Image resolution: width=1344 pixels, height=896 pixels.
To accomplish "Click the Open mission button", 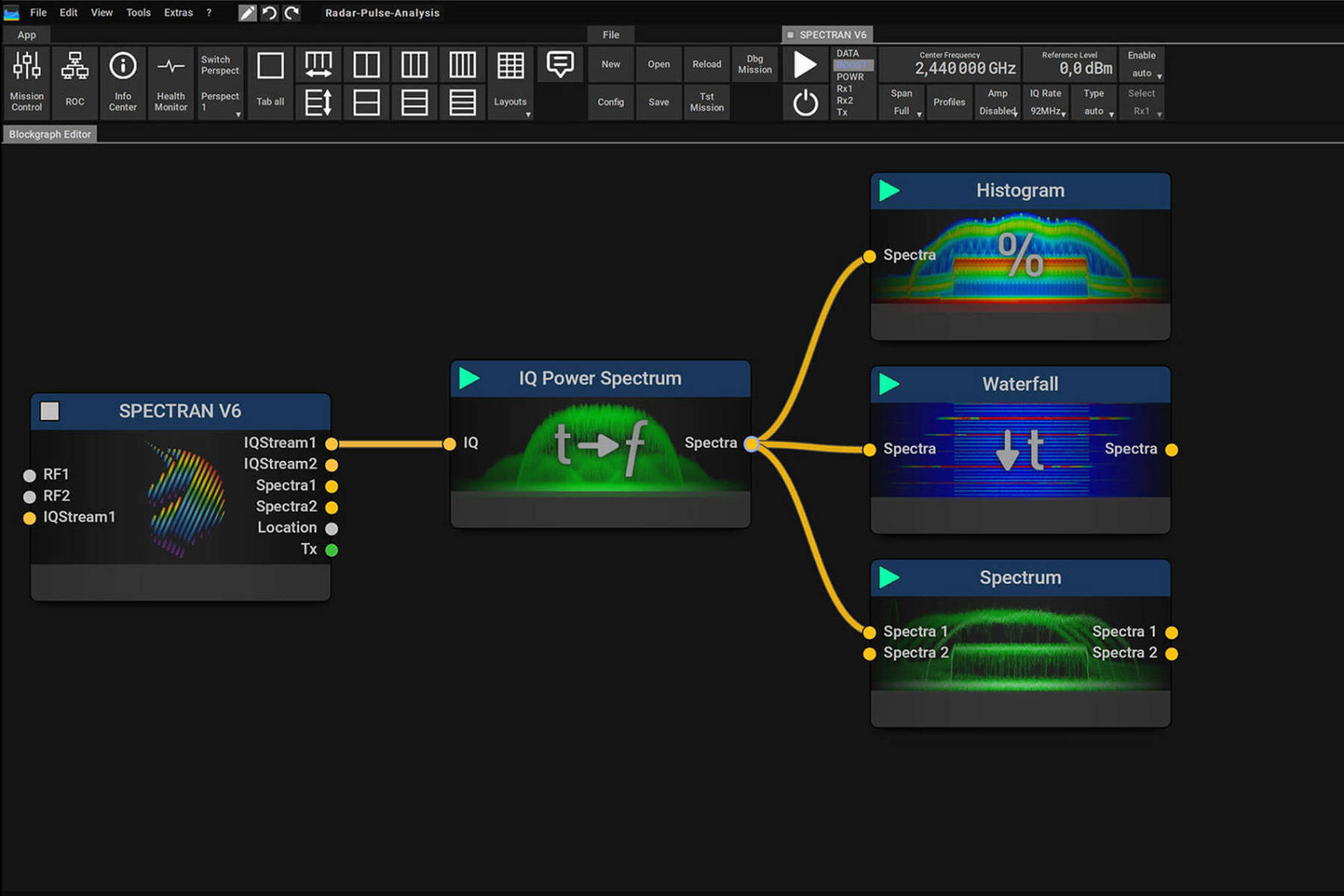I will click(659, 65).
